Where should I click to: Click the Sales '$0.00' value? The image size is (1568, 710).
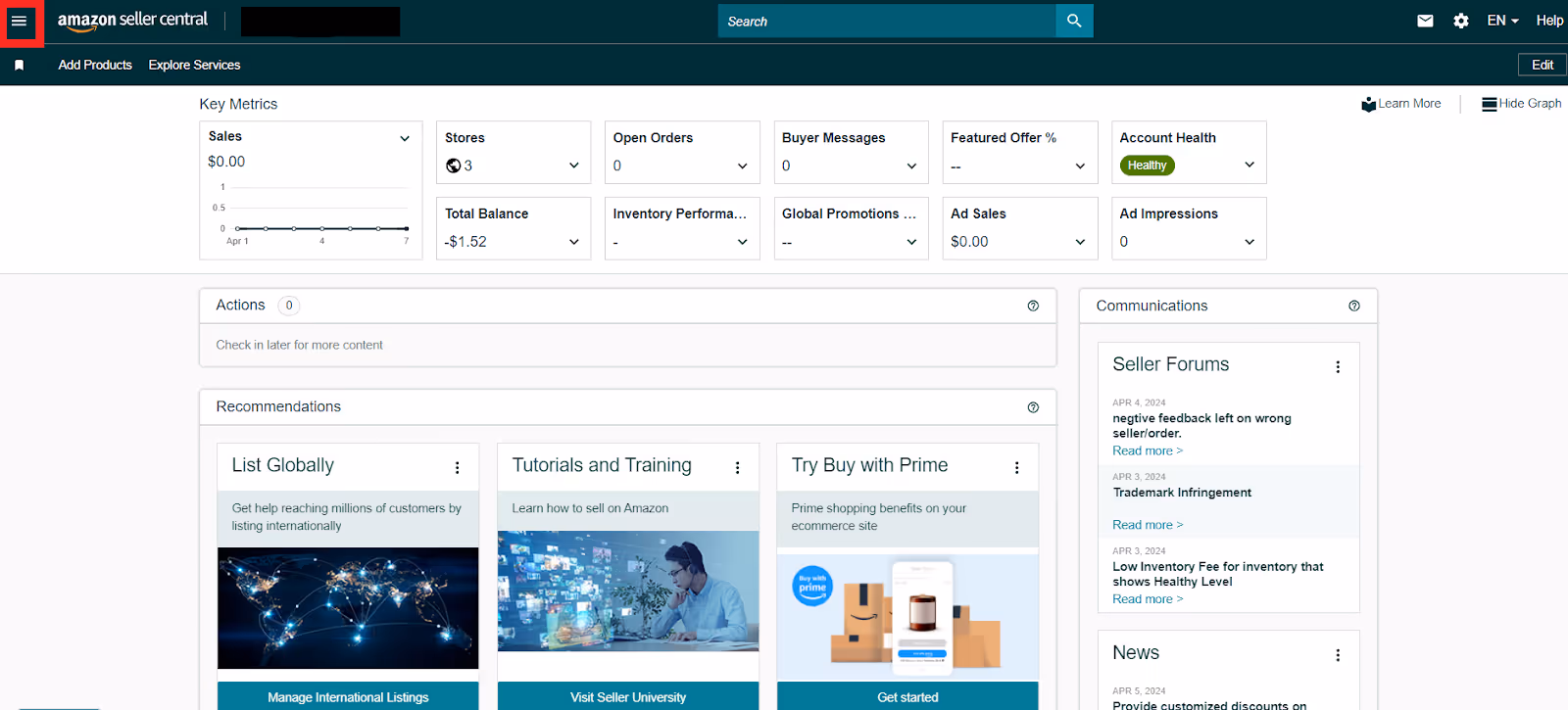point(226,162)
